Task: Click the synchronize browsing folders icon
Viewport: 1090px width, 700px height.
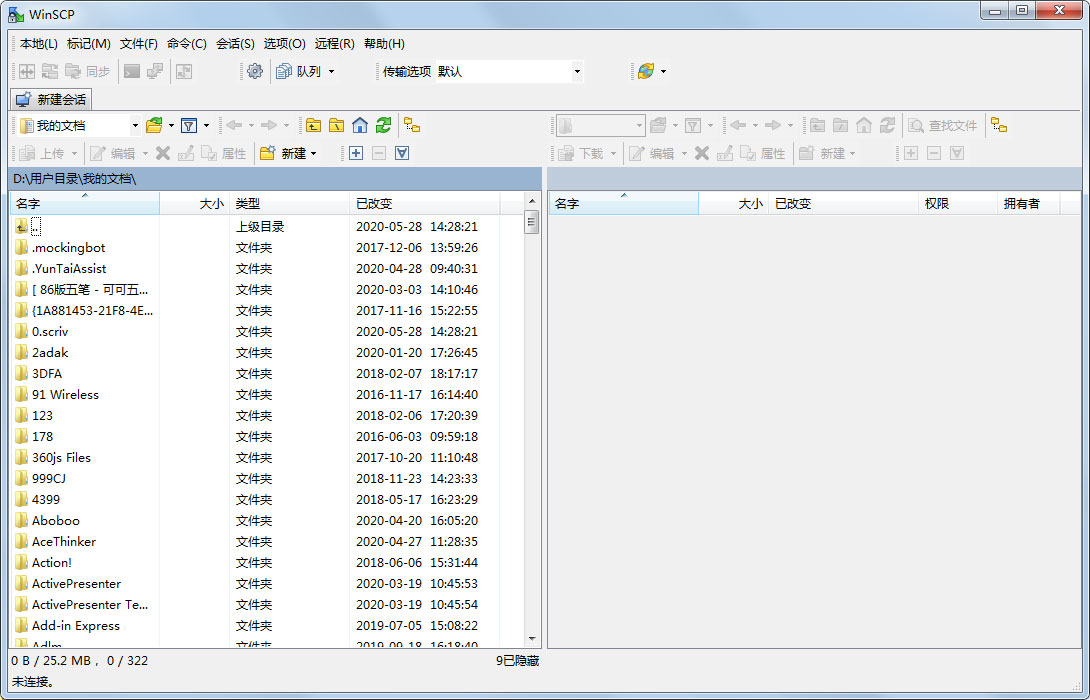Action: tap(412, 125)
